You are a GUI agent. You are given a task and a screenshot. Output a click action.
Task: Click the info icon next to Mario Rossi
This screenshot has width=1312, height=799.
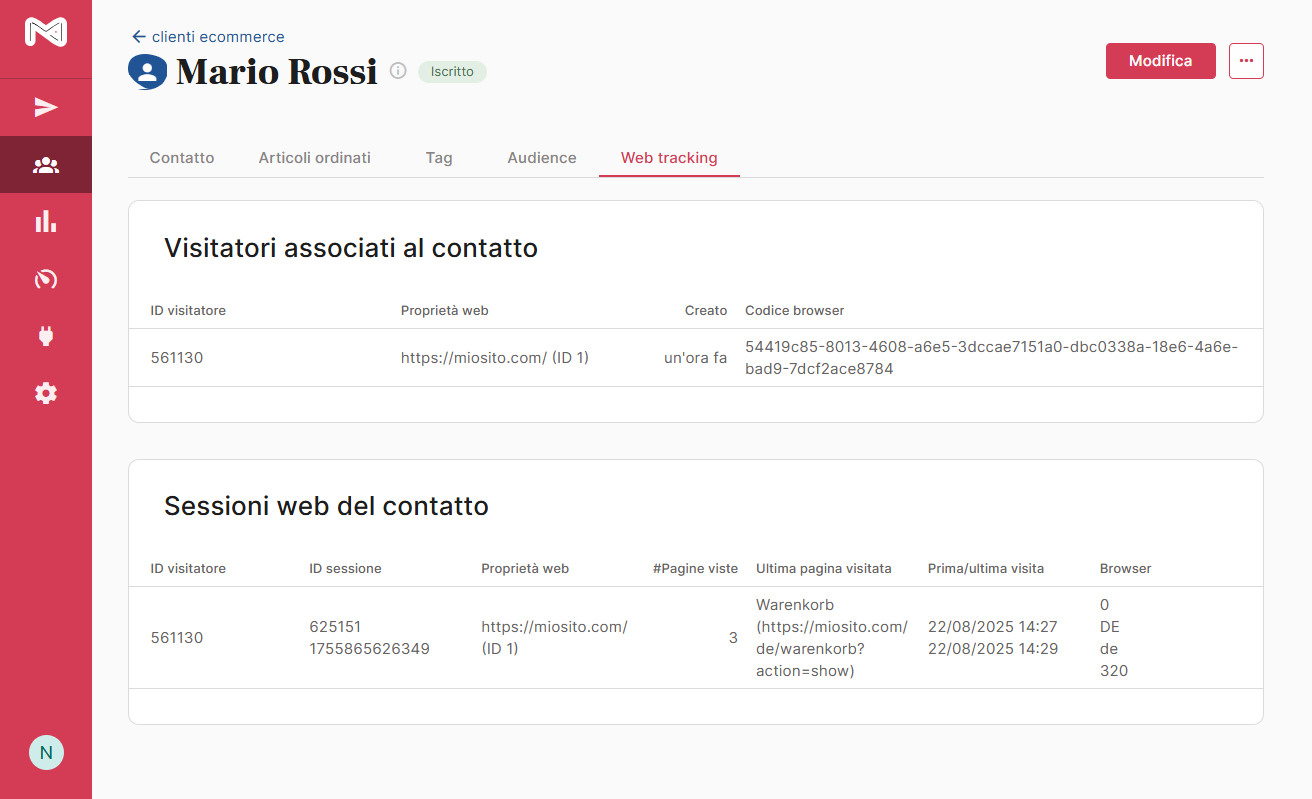398,71
